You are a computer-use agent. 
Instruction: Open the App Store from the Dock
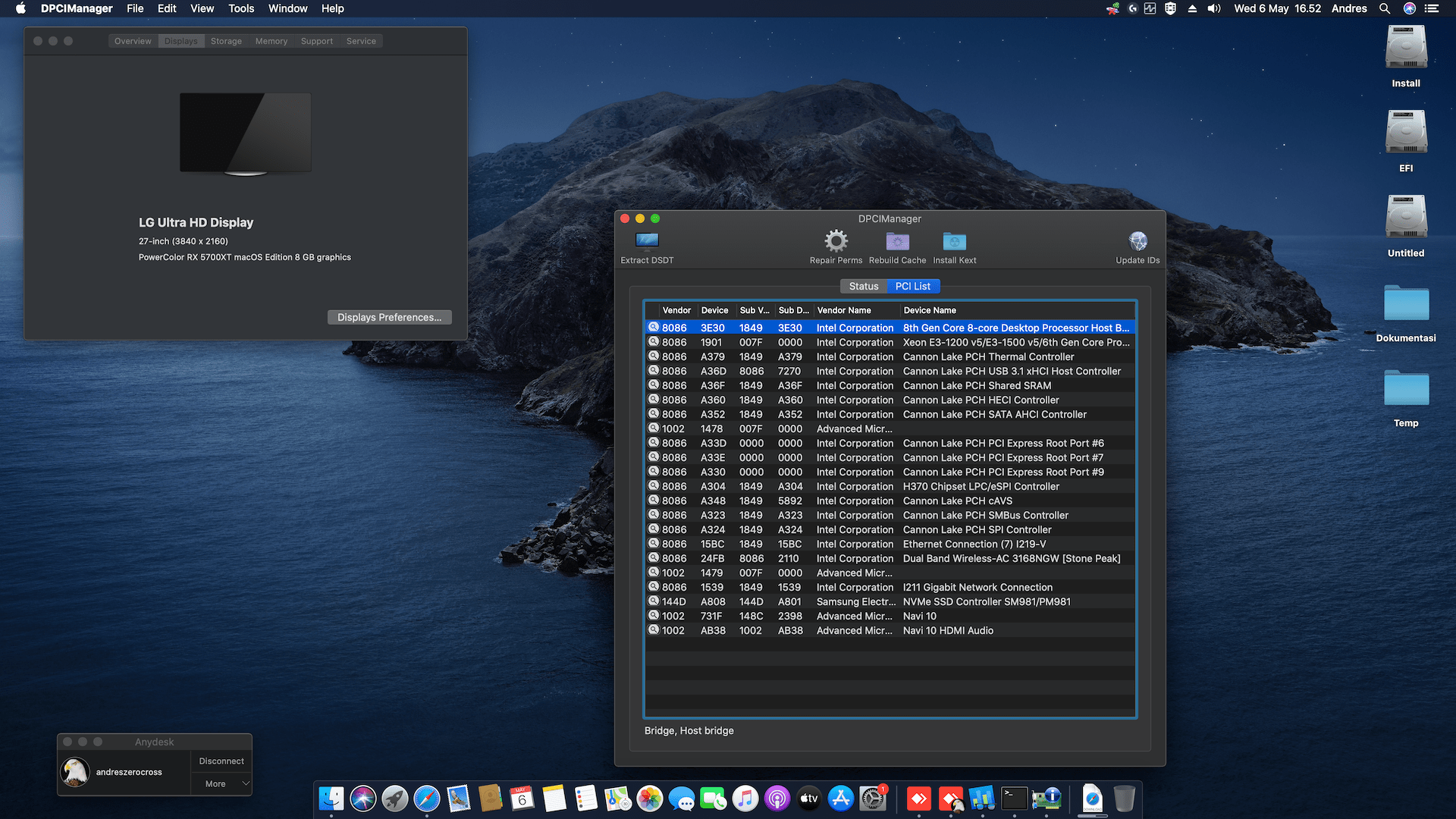pos(841,799)
